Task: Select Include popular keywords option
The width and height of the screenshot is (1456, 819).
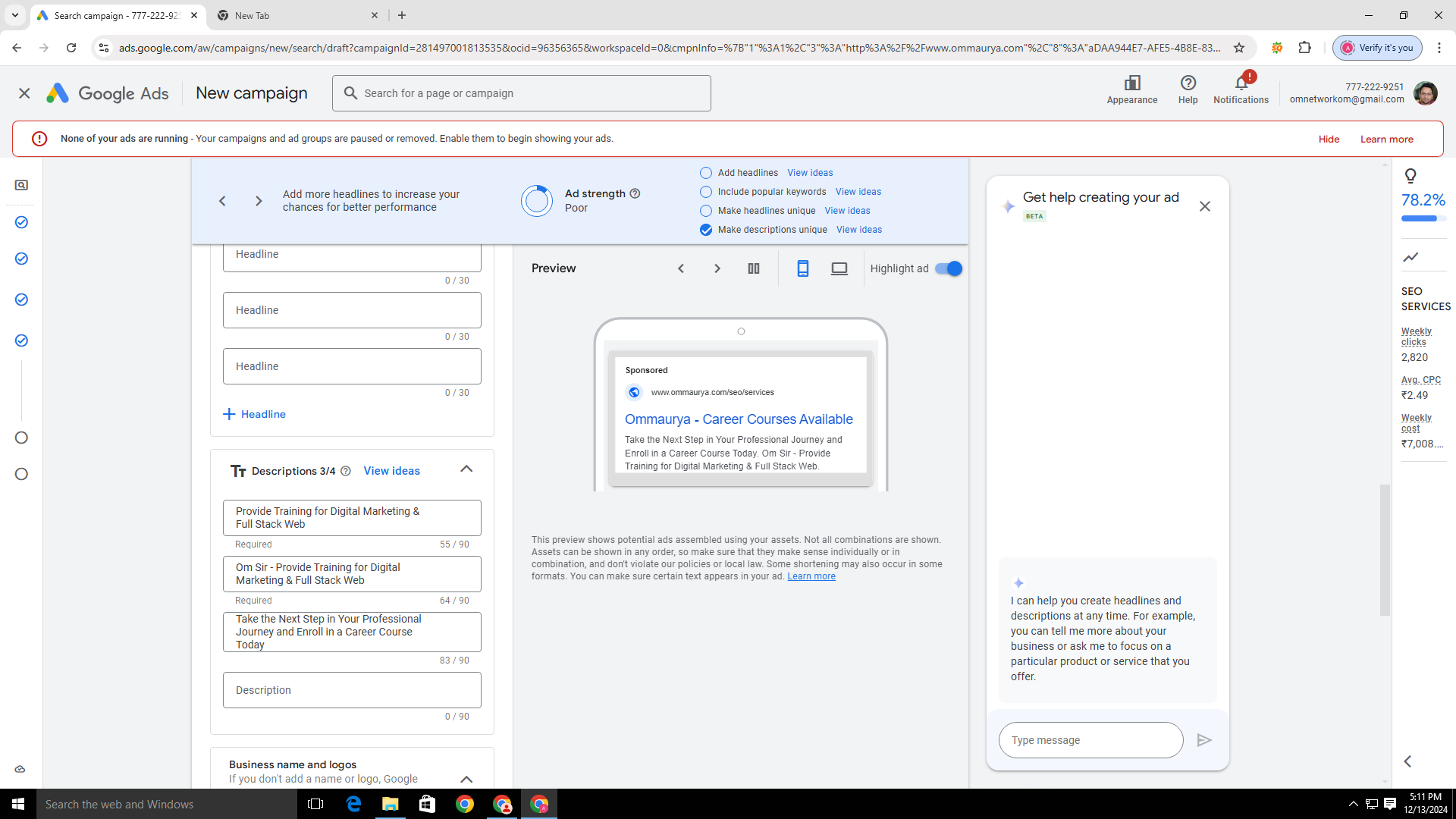Action: click(706, 192)
